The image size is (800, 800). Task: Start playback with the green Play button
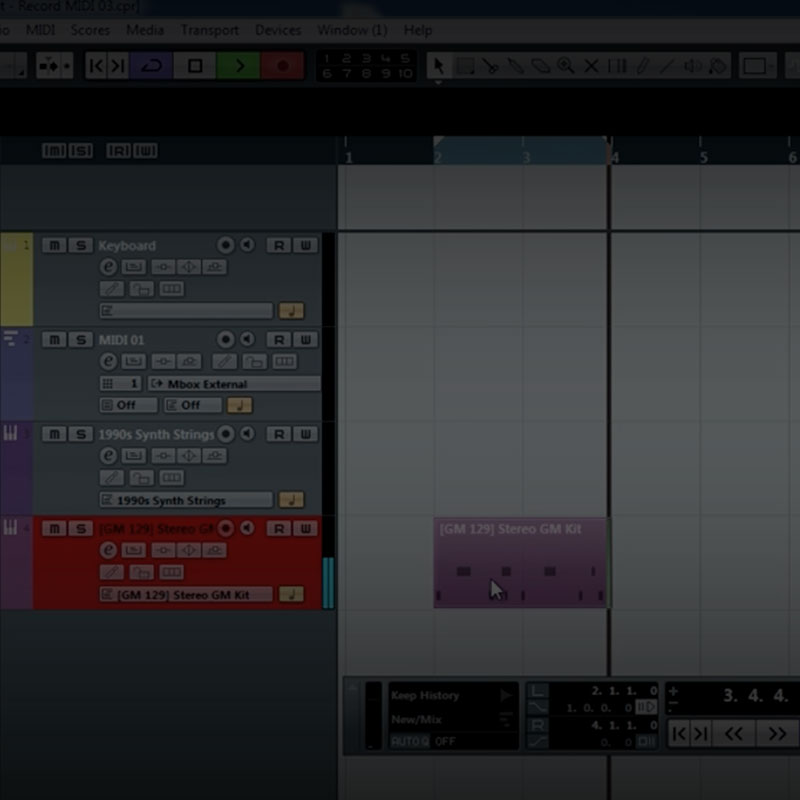(238, 65)
